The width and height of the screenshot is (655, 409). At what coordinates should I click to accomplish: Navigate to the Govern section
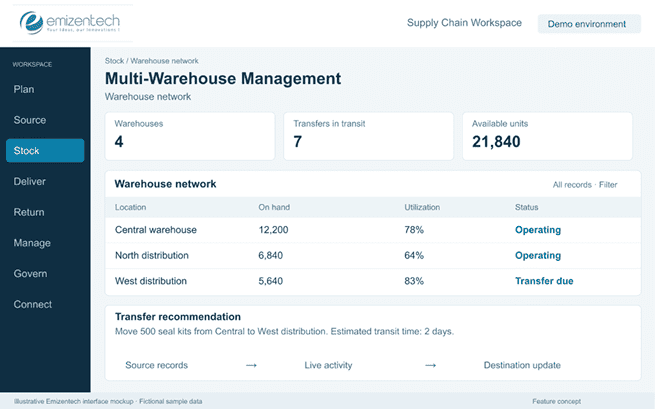[x=30, y=274]
